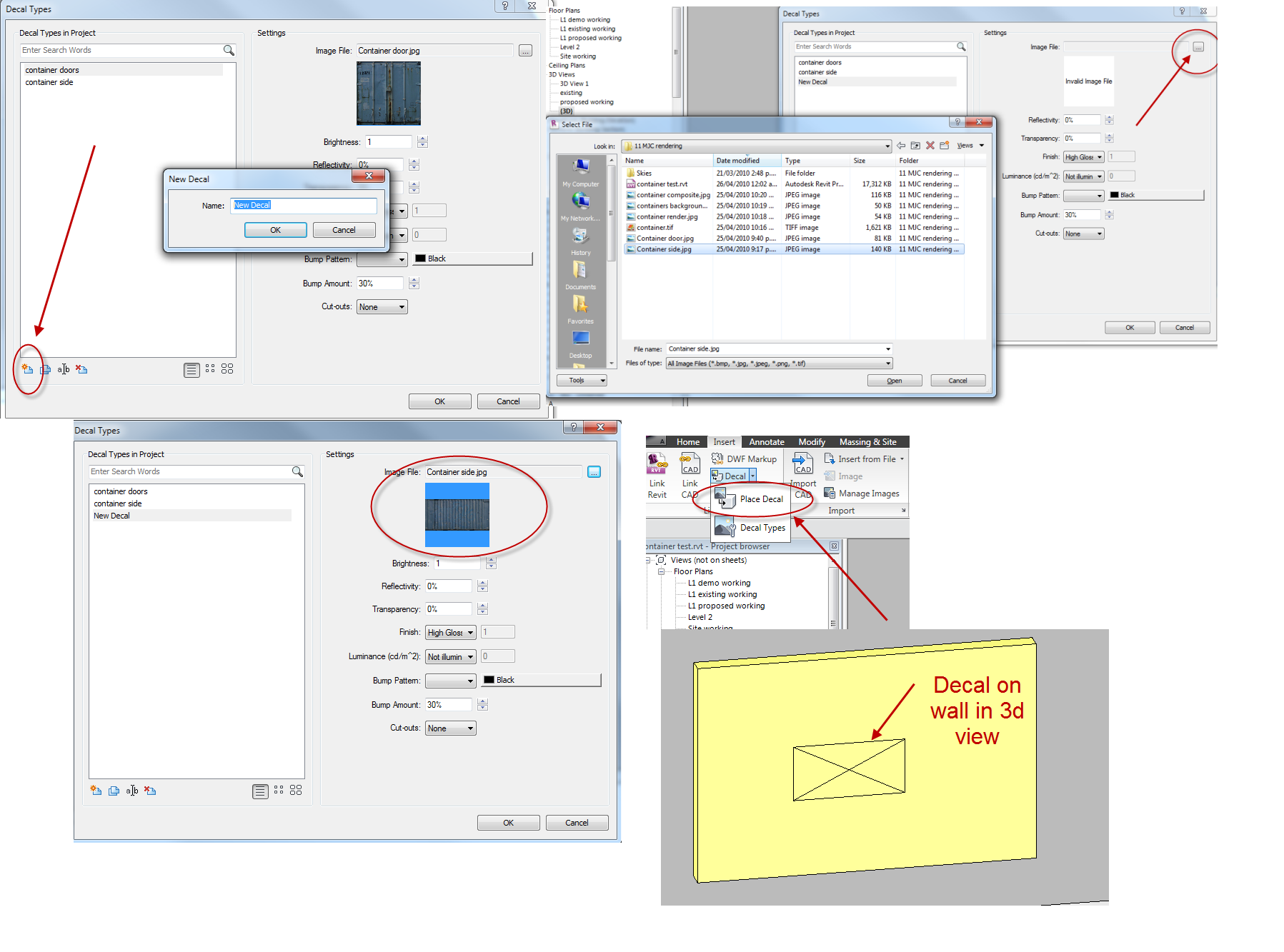This screenshot has width=1284, height=952.
Task: Click the rename icon in the Container side.jpg dialog
Action: (132, 791)
